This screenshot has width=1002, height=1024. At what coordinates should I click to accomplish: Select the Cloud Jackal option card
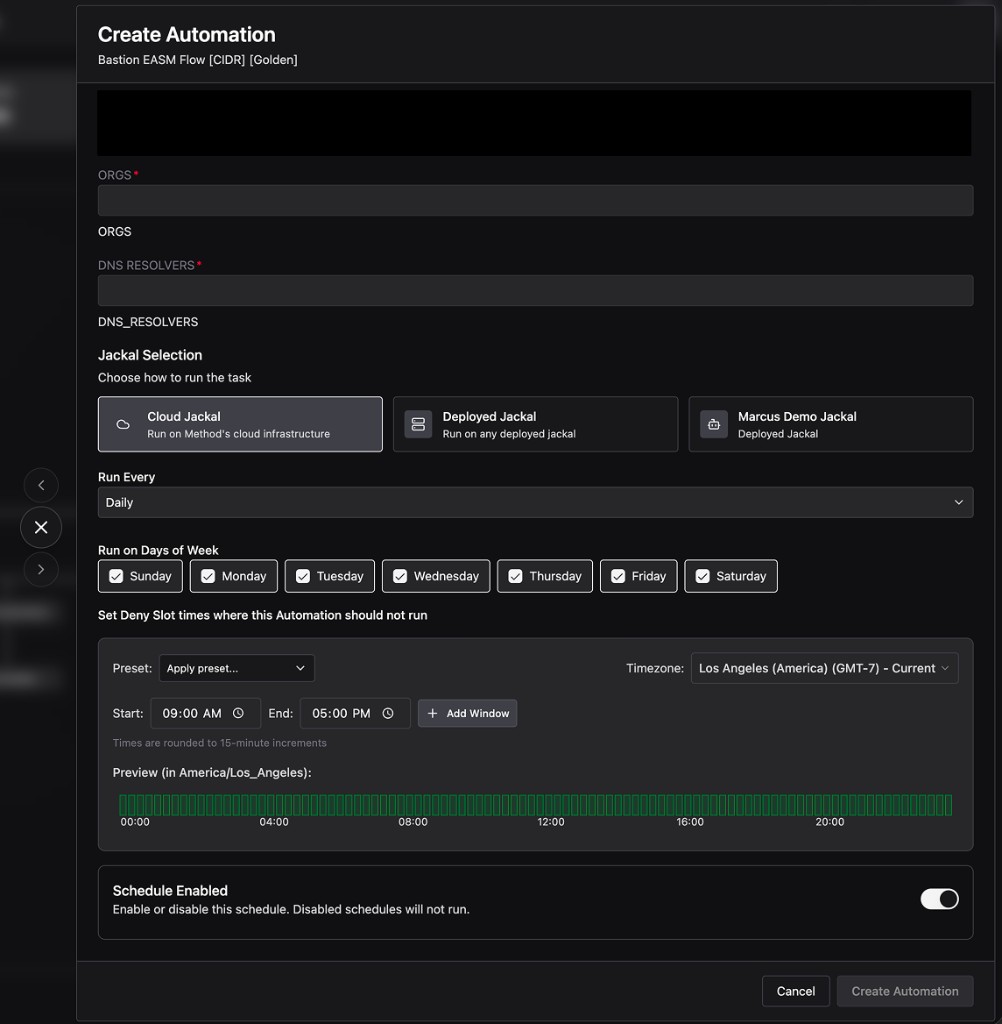pyautogui.click(x=240, y=424)
